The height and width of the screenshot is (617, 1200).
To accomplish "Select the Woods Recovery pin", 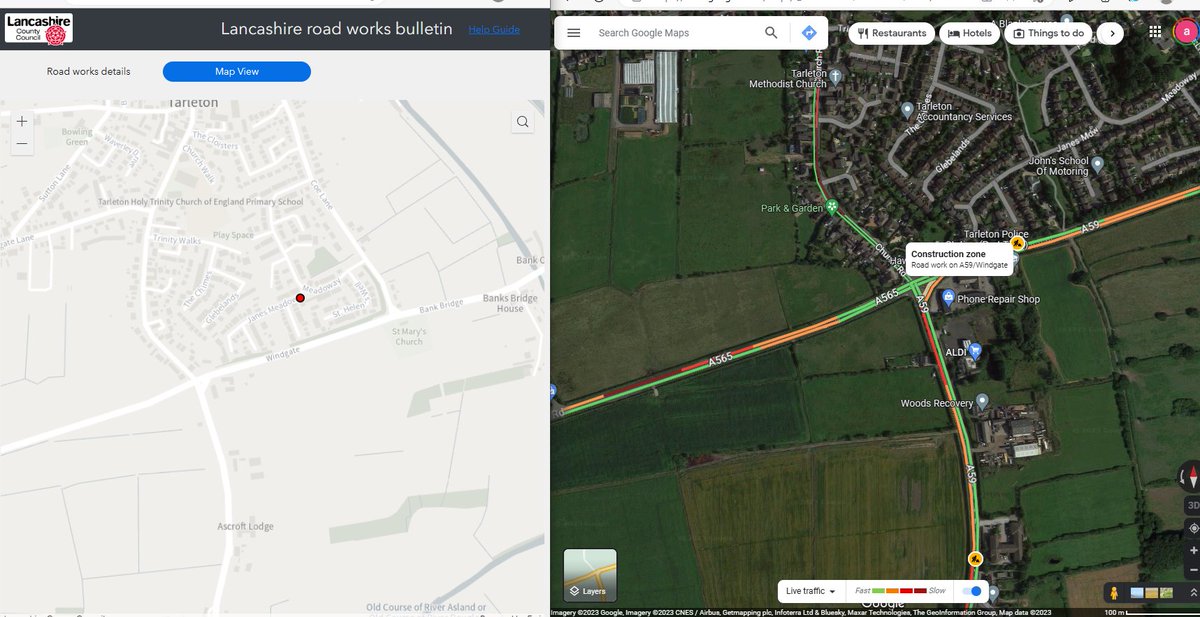I will click(x=982, y=402).
